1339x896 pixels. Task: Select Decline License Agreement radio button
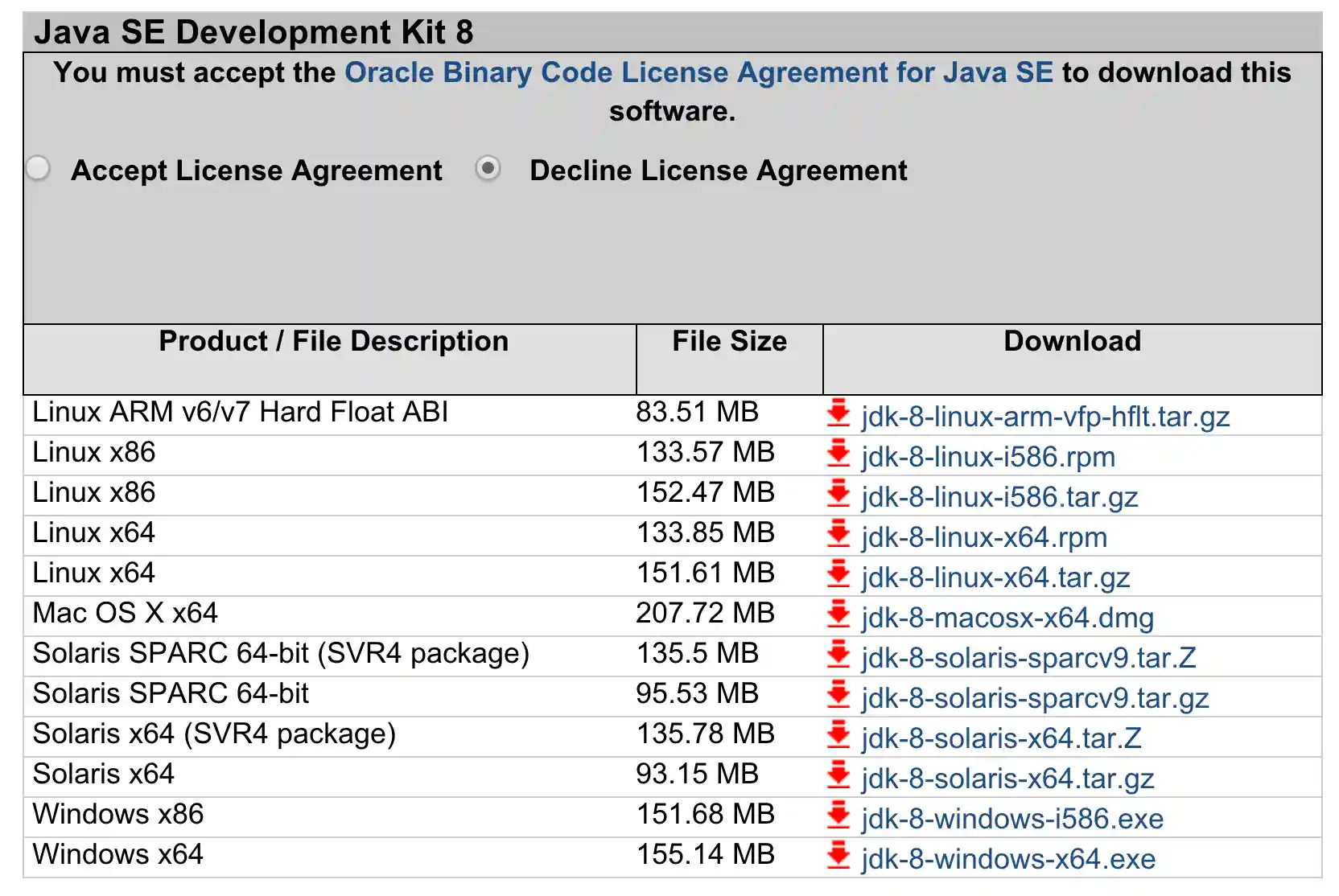pyautogui.click(x=488, y=169)
